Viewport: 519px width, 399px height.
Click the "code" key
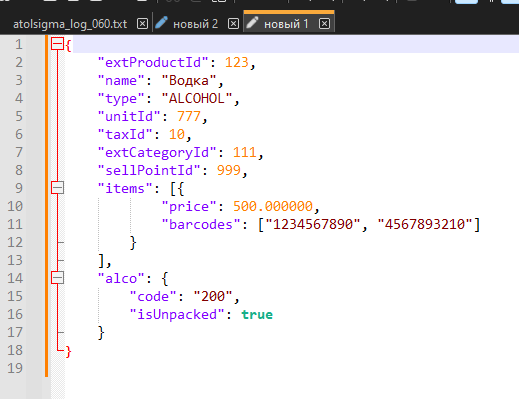pyautogui.click(x=153, y=296)
